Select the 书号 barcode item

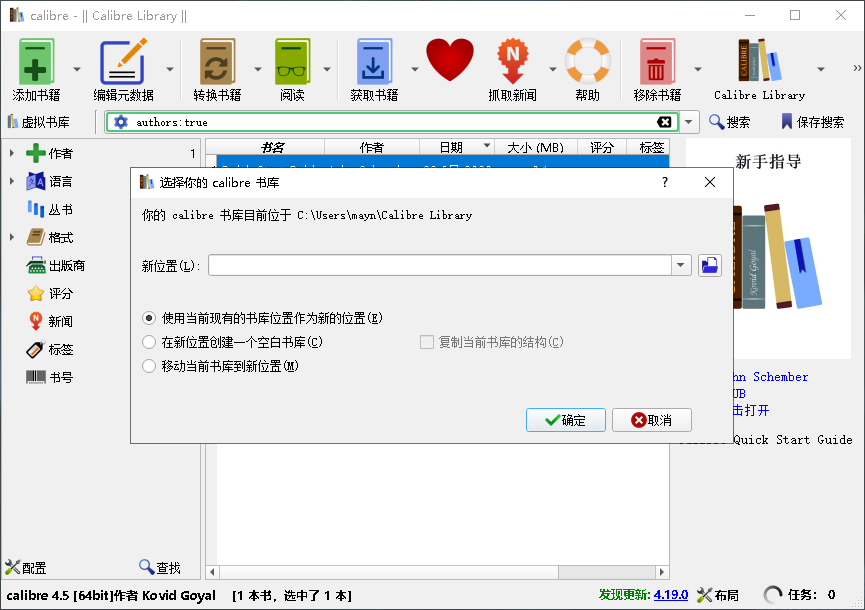pyautogui.click(x=50, y=378)
